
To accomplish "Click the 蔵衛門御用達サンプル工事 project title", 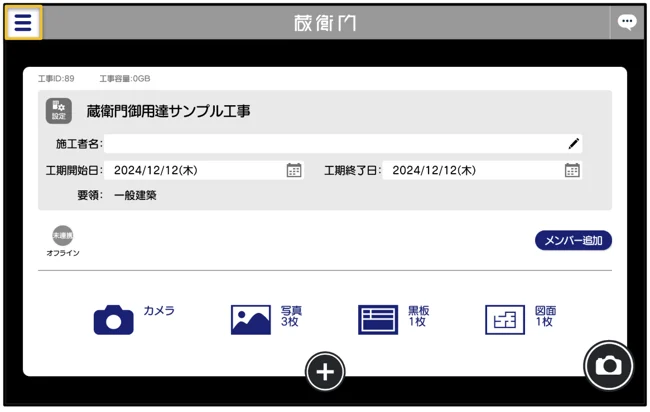I will [x=168, y=111].
